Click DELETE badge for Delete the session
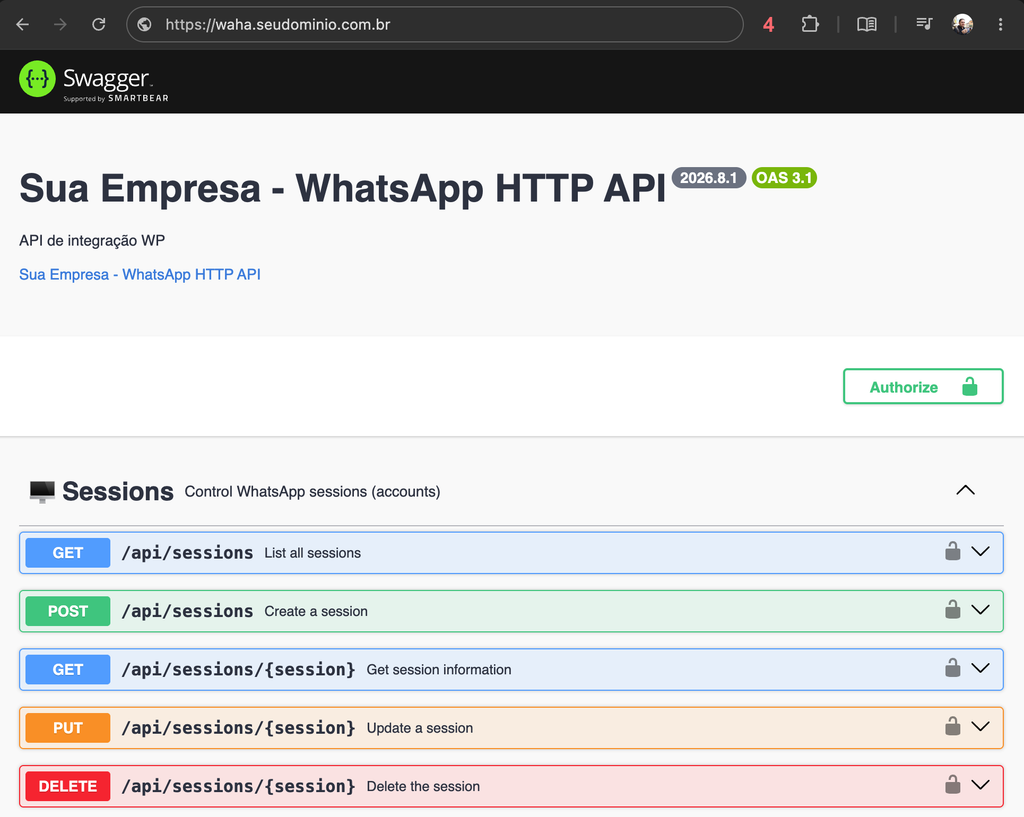 68,786
